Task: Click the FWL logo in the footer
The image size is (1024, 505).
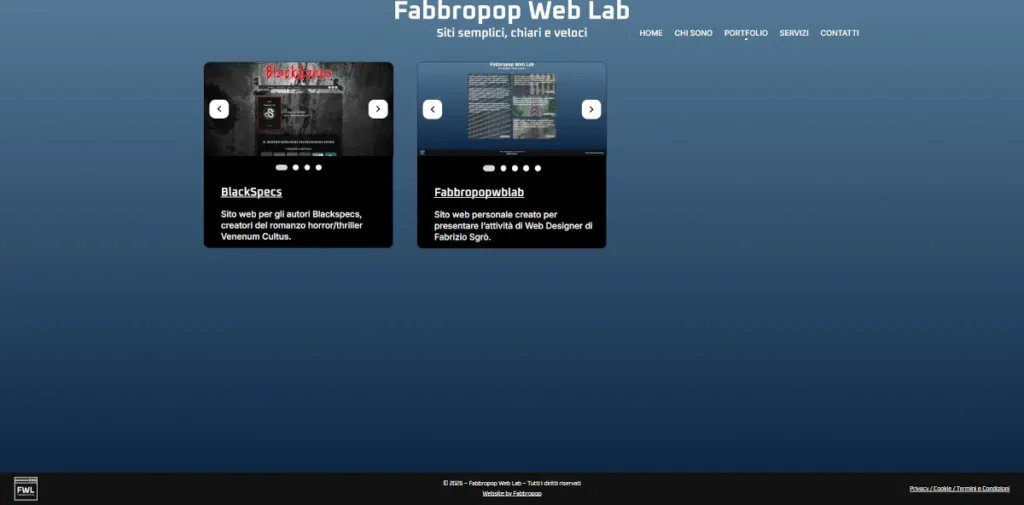Action: tap(26, 489)
